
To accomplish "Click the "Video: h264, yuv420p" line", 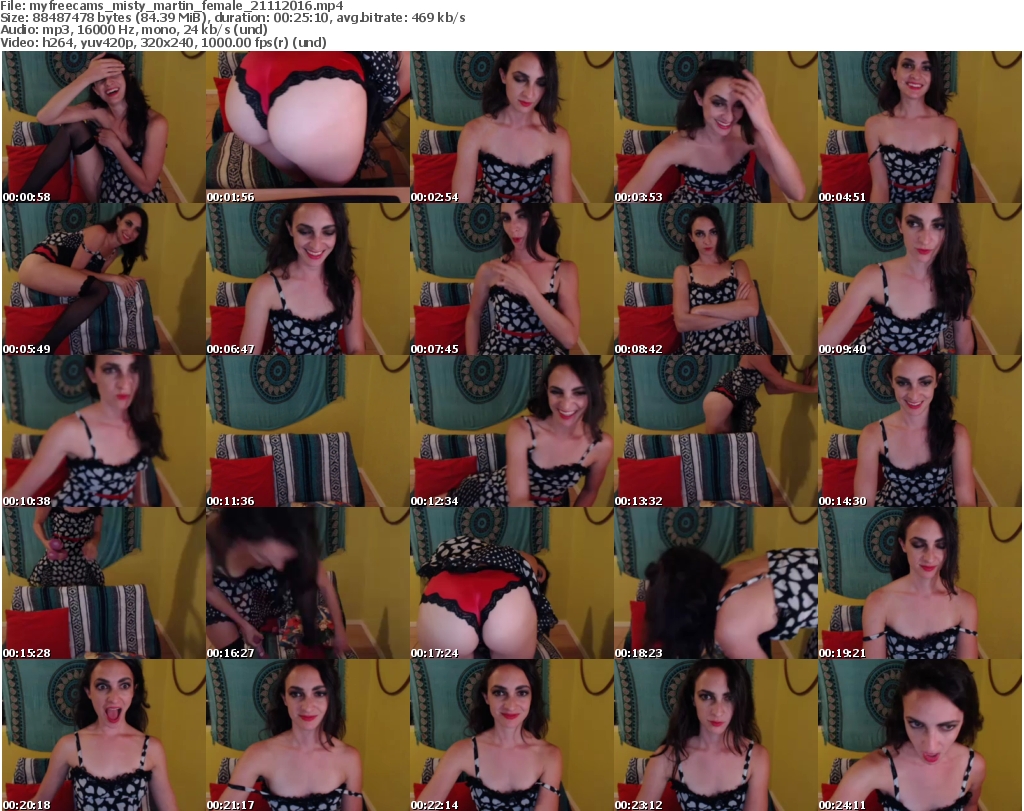I will coord(163,42).
